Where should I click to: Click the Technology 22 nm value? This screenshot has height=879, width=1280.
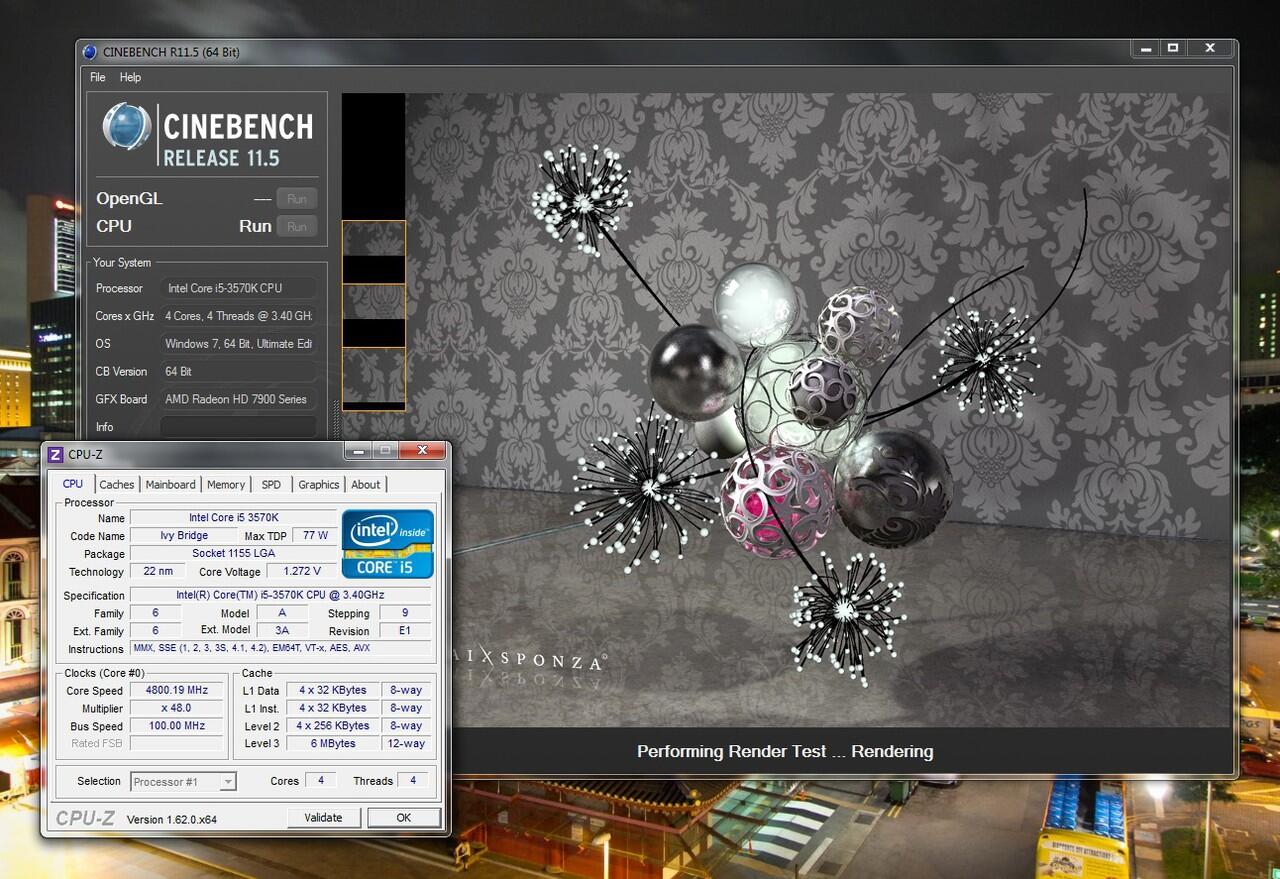click(x=158, y=572)
